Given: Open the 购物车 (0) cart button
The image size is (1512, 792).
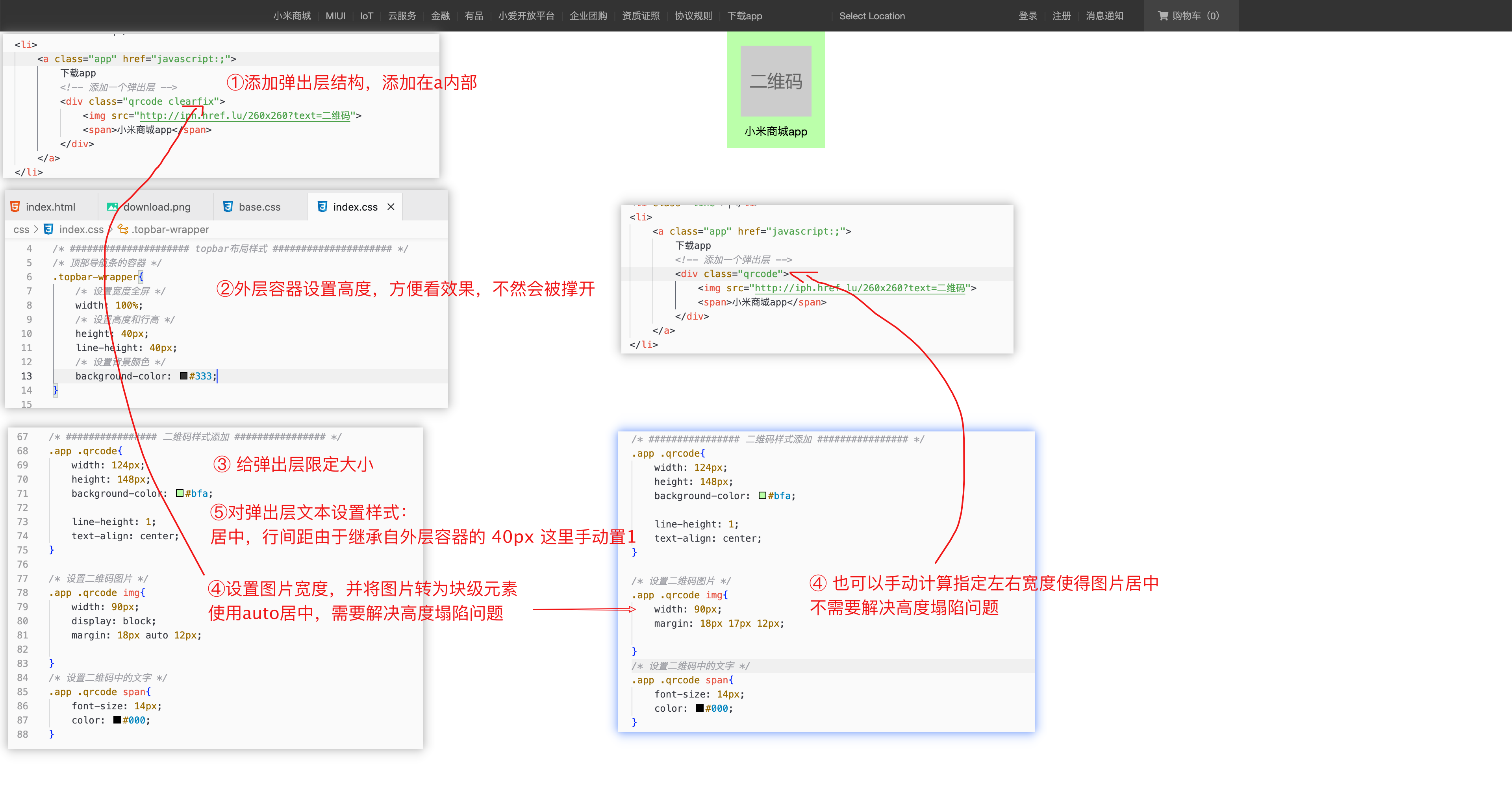Looking at the screenshot, I should [1190, 16].
